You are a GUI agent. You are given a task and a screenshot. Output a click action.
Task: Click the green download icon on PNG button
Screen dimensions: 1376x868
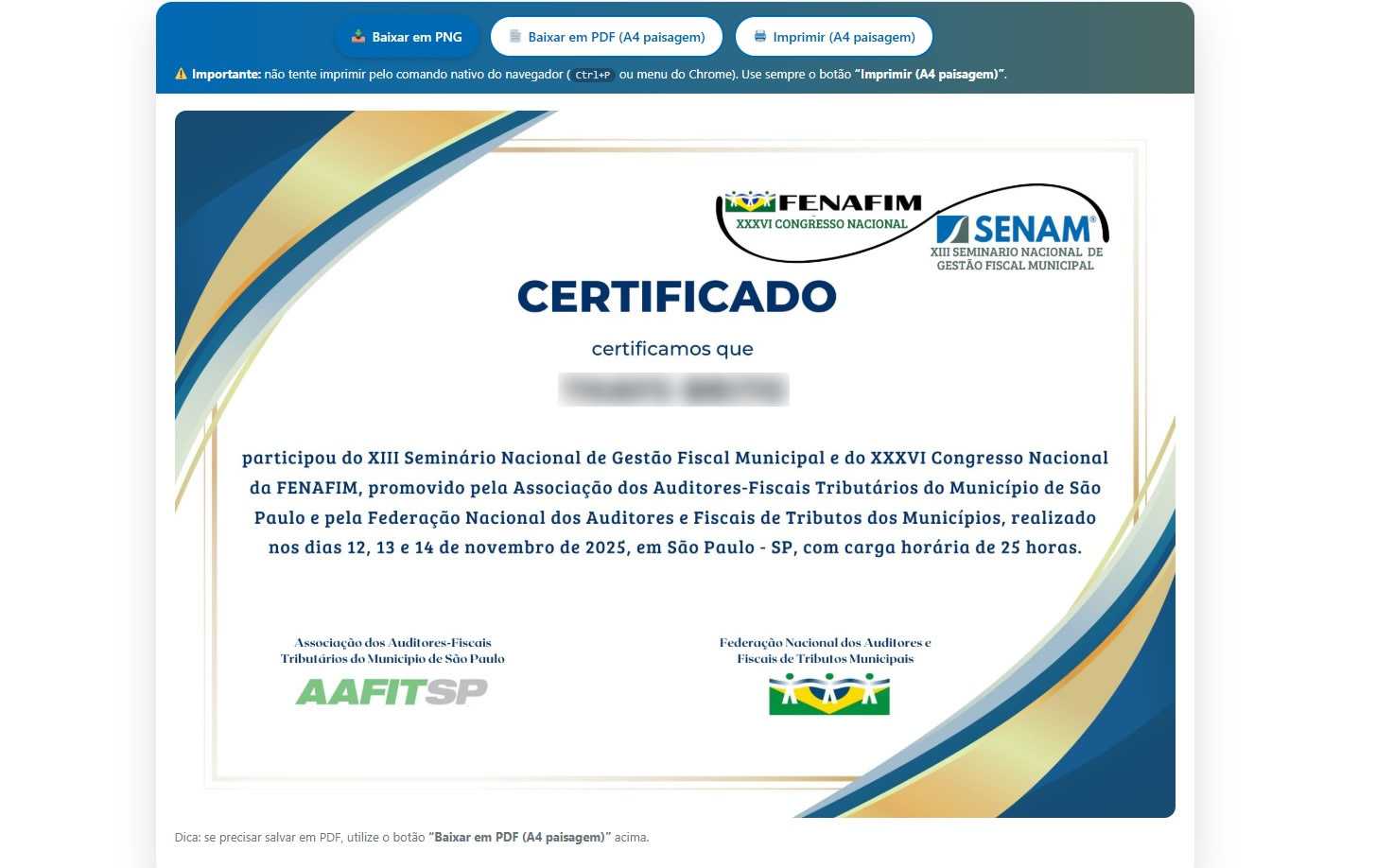click(x=359, y=35)
